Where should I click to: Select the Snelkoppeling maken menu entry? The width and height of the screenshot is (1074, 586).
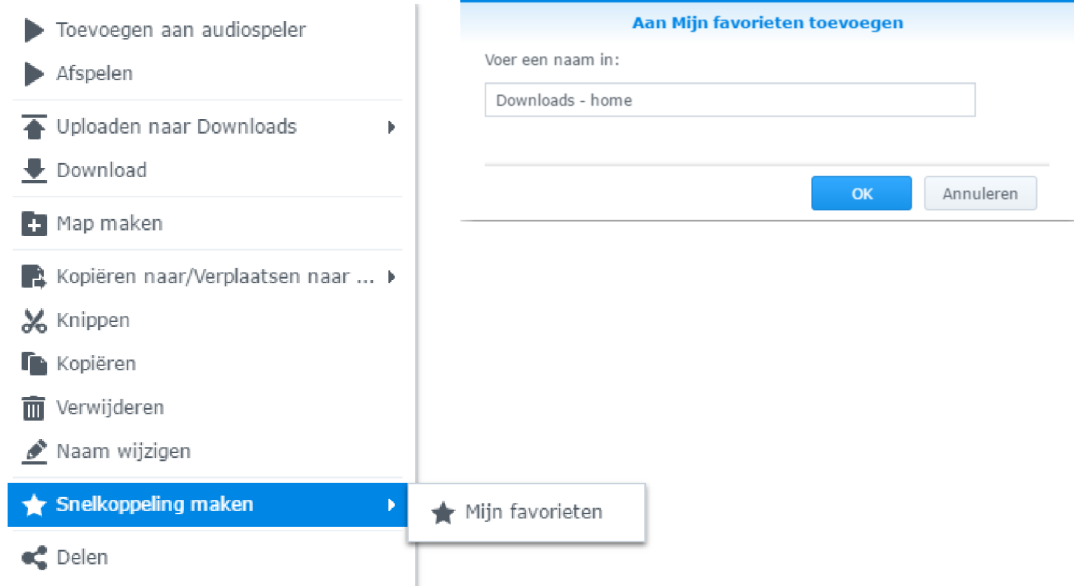pos(208,505)
